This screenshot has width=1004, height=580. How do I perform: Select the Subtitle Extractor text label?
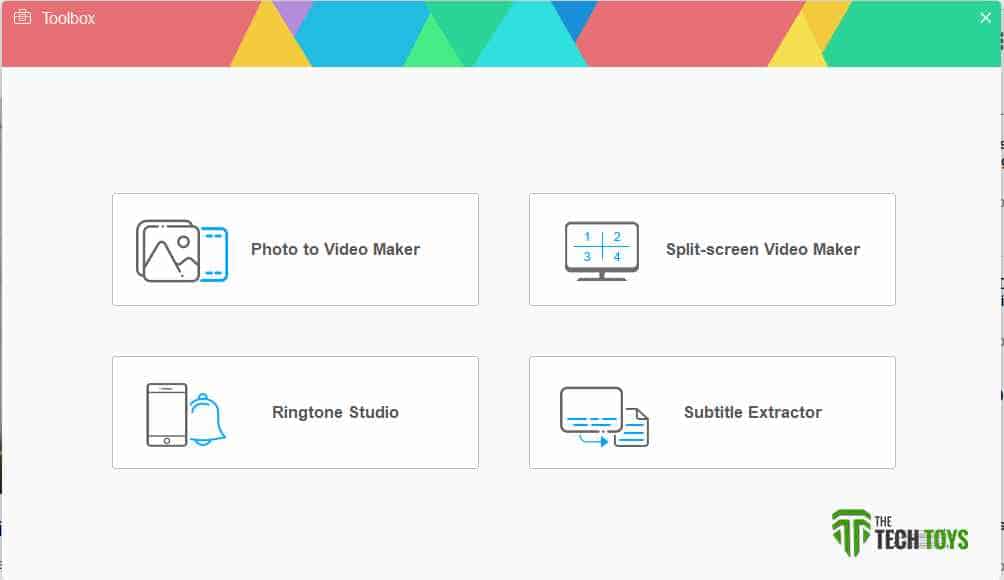(x=752, y=412)
